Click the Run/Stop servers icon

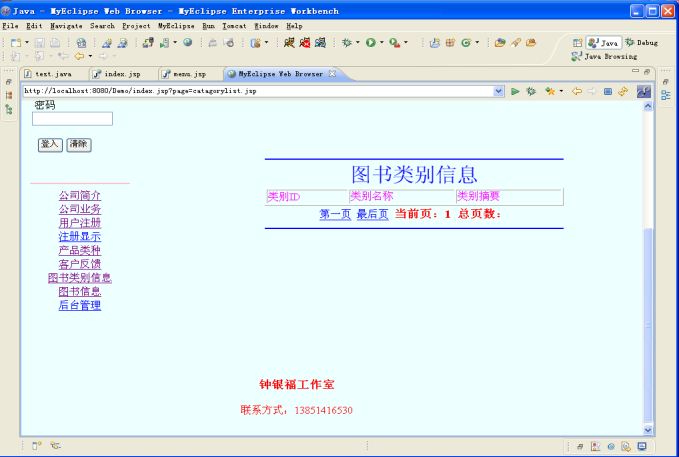click(x=165, y=42)
